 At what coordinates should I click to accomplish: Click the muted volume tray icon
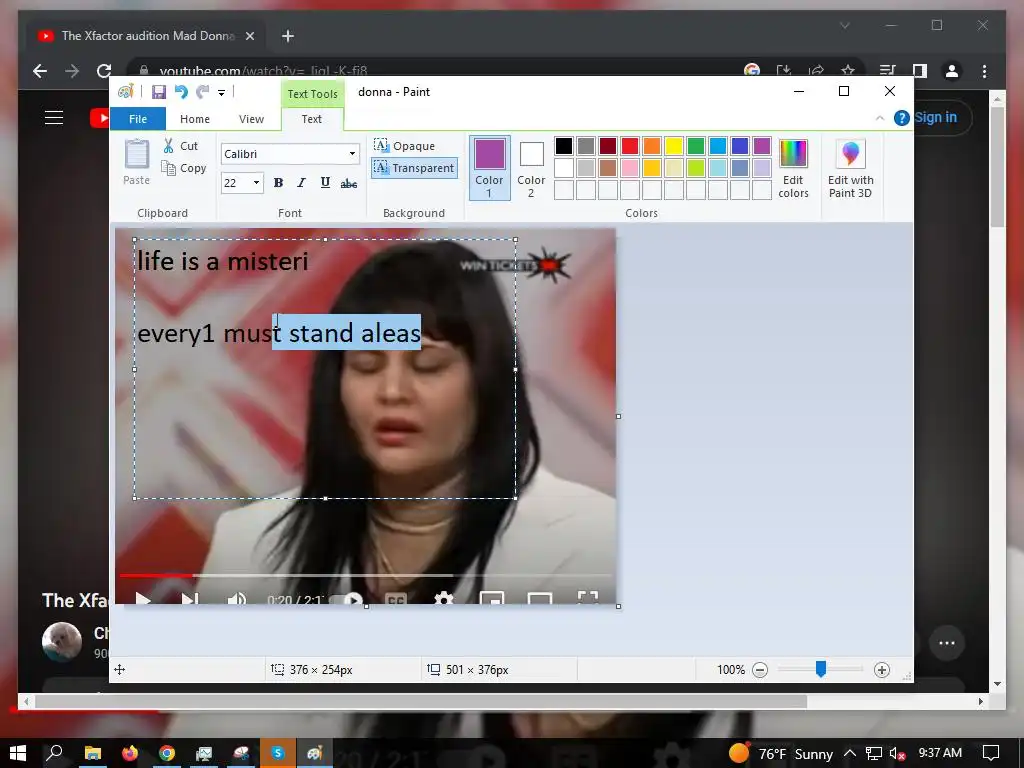pos(897,753)
